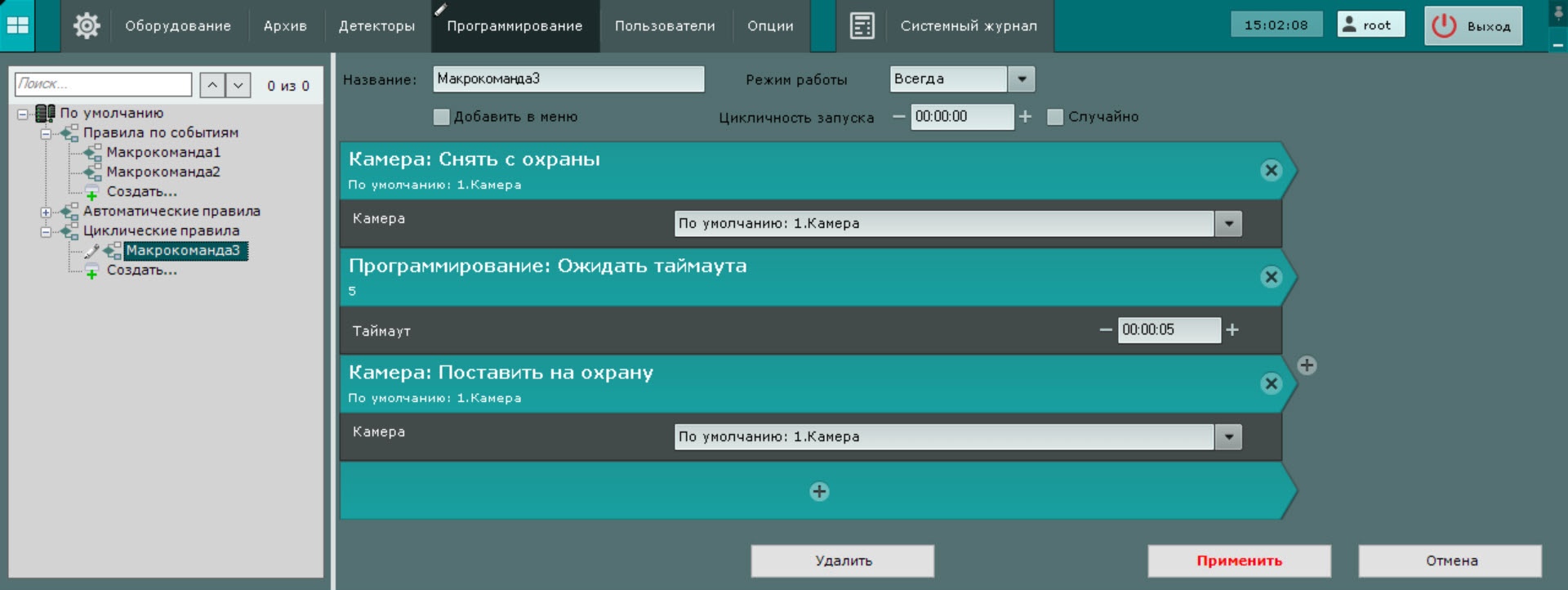Click the settings gear icon
1568x590 pixels.
click(x=87, y=25)
